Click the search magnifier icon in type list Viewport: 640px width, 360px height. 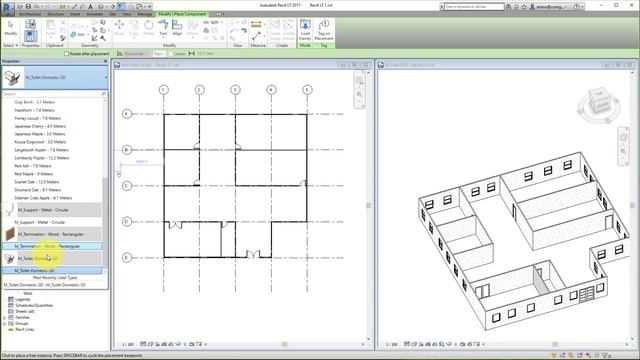pyautogui.click(x=104, y=94)
